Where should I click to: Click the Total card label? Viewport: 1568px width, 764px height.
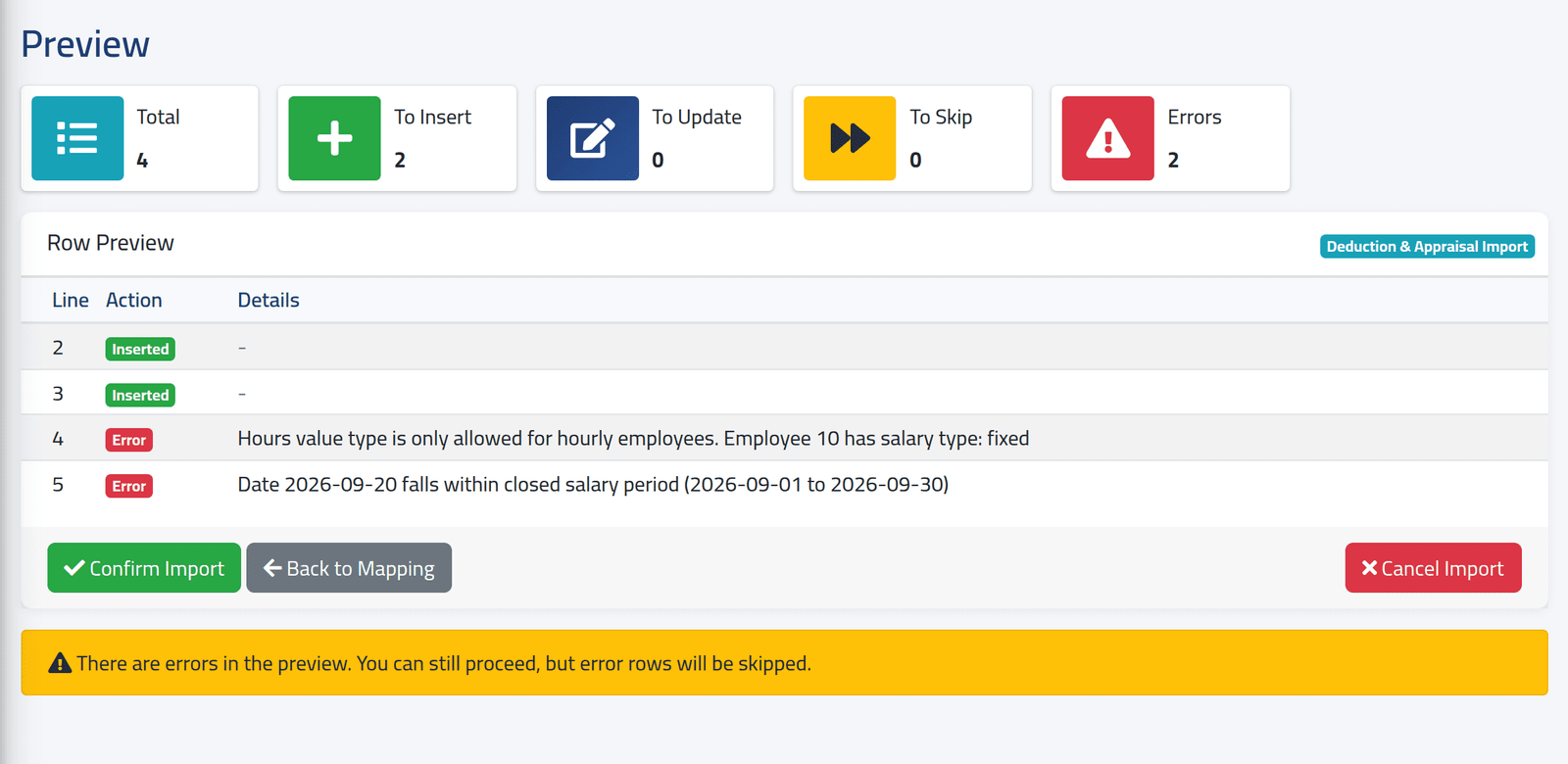click(158, 118)
